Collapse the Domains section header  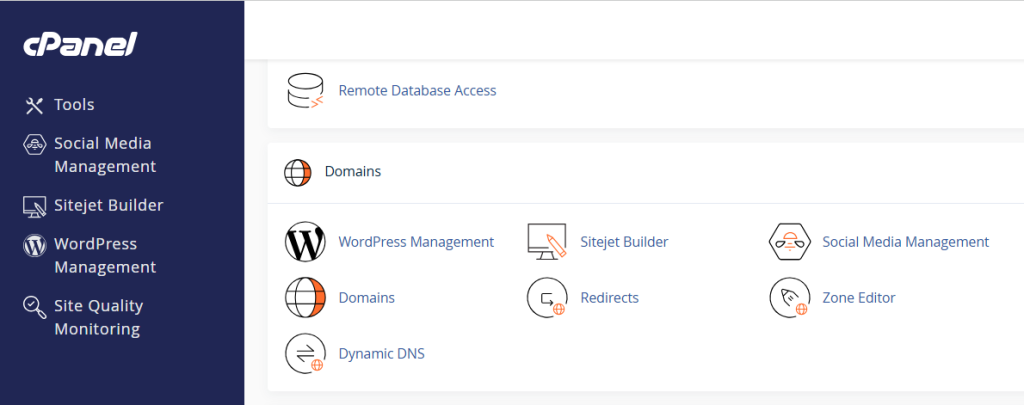pyautogui.click(x=352, y=172)
